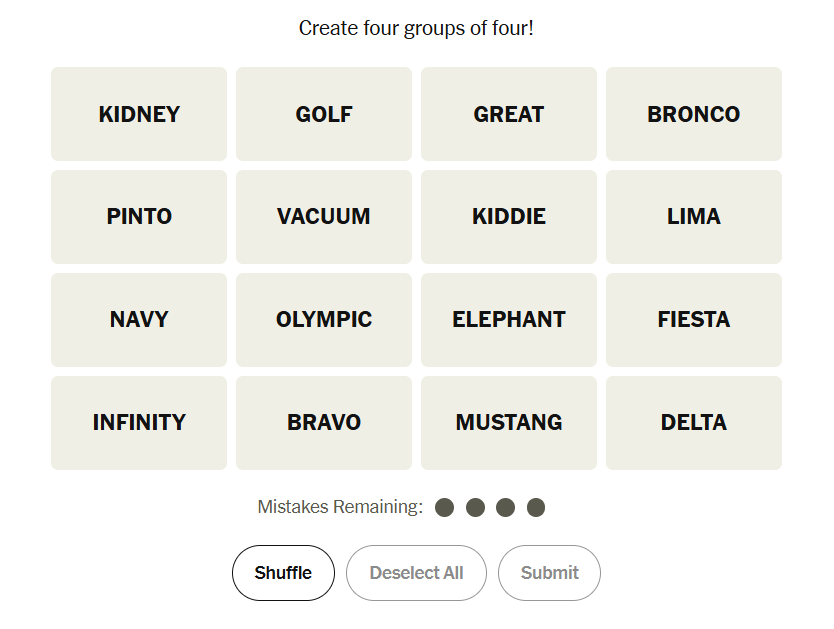Toggle the GREAT tile

tap(509, 114)
